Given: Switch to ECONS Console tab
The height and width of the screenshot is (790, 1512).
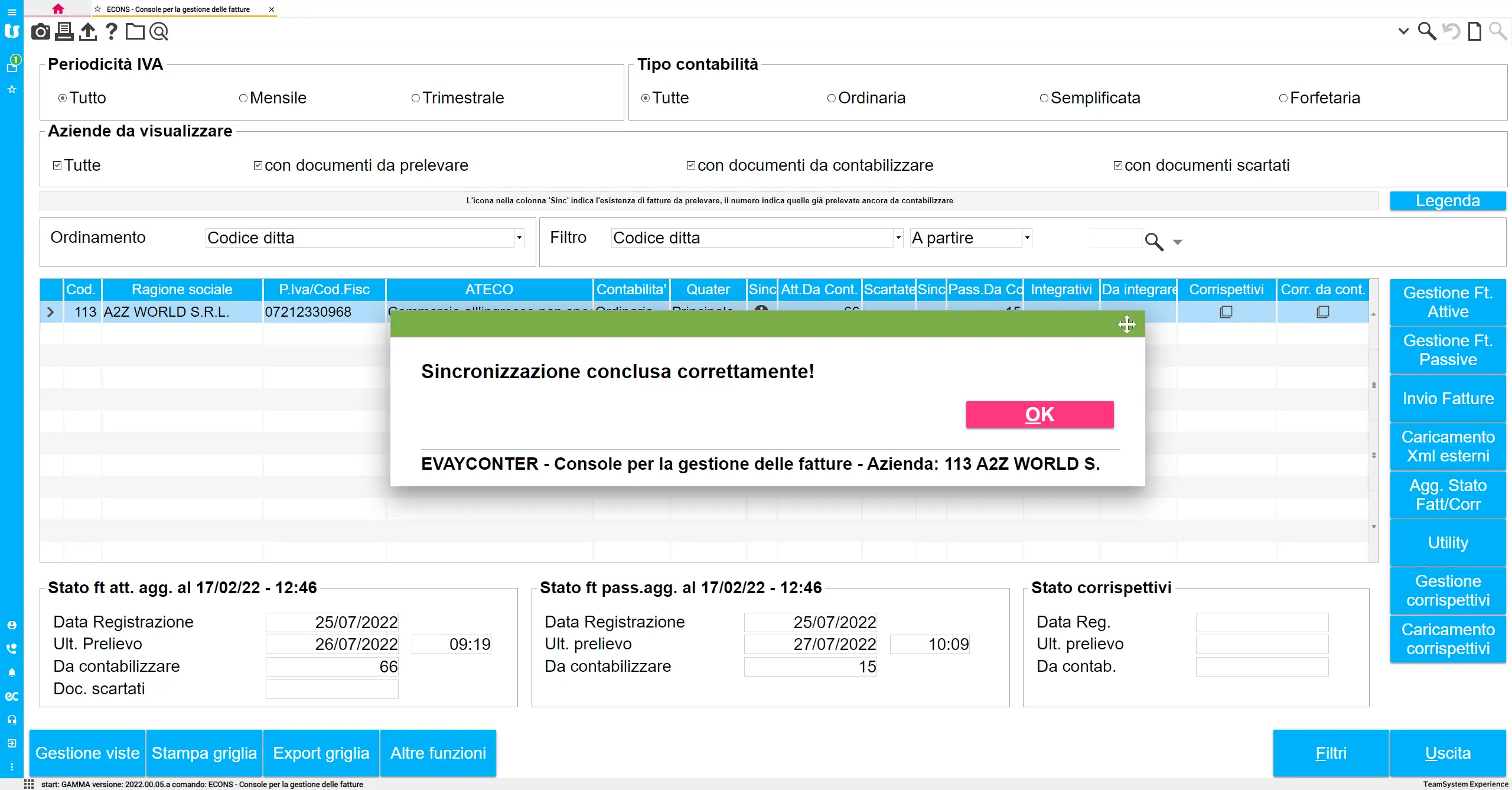Looking at the screenshot, I should click(x=178, y=9).
